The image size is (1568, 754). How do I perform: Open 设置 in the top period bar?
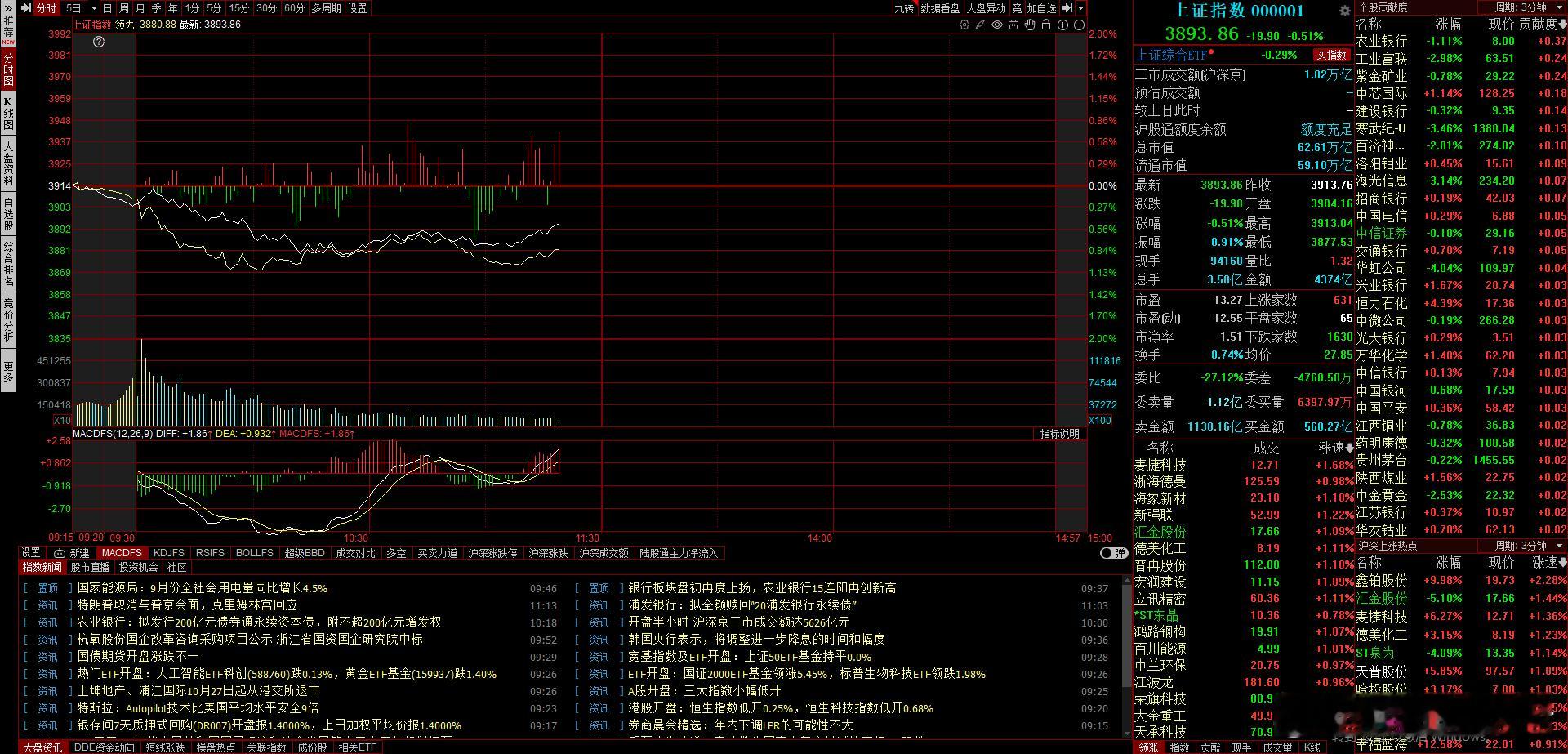(358, 8)
